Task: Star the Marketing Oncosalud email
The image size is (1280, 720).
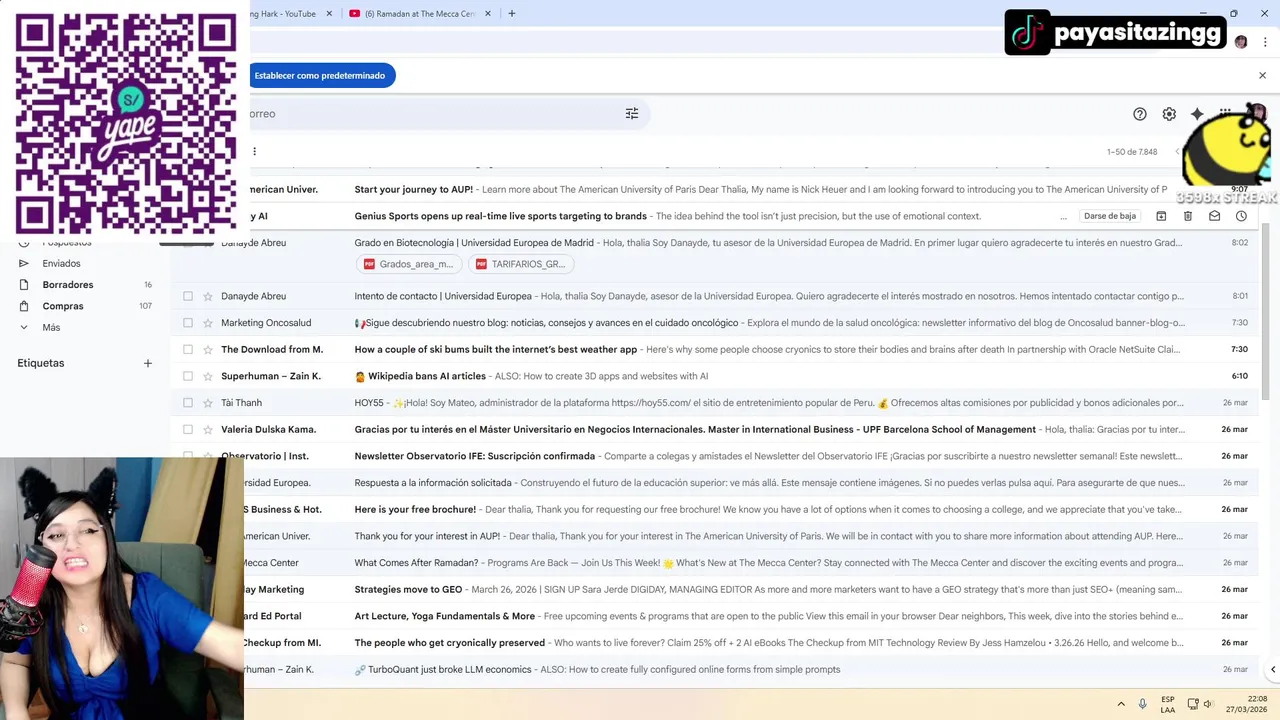Action: 208,323
